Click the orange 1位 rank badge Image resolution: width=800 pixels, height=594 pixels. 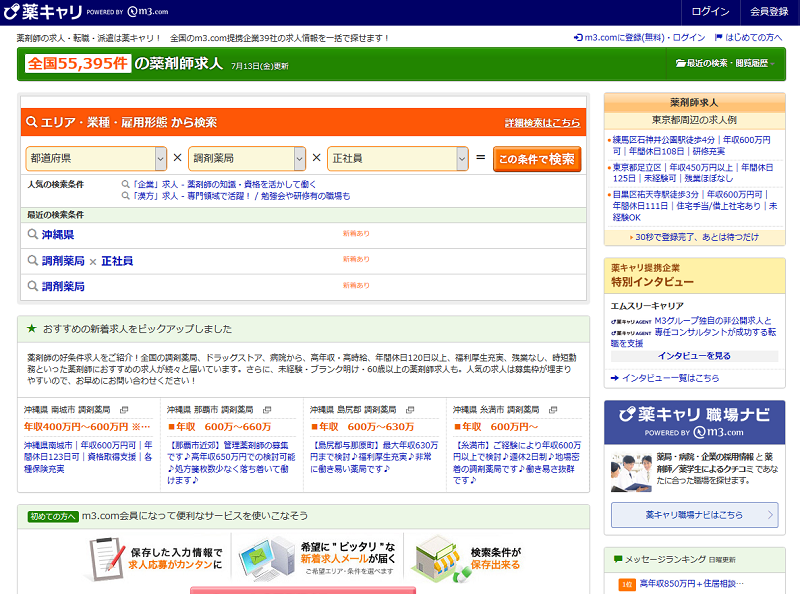pos(627,584)
